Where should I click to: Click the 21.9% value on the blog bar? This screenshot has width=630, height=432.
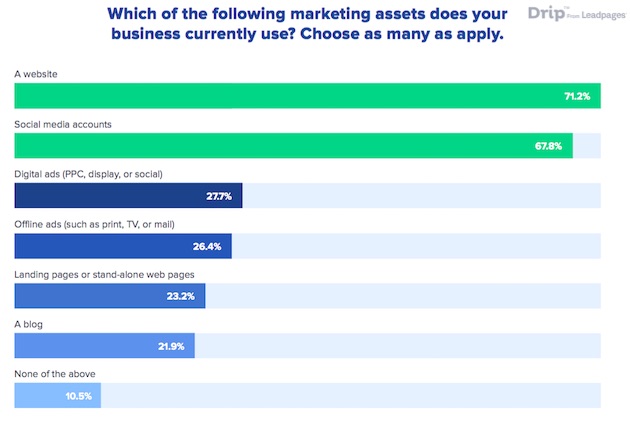pos(171,345)
